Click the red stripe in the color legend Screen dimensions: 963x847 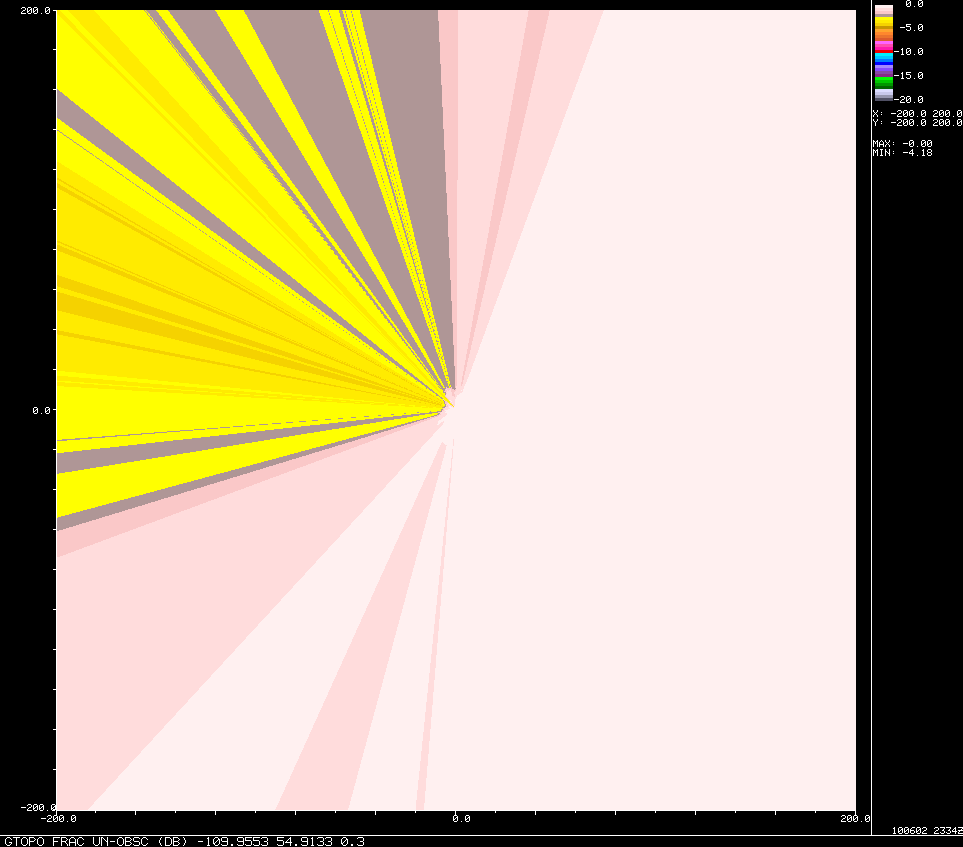884,52
